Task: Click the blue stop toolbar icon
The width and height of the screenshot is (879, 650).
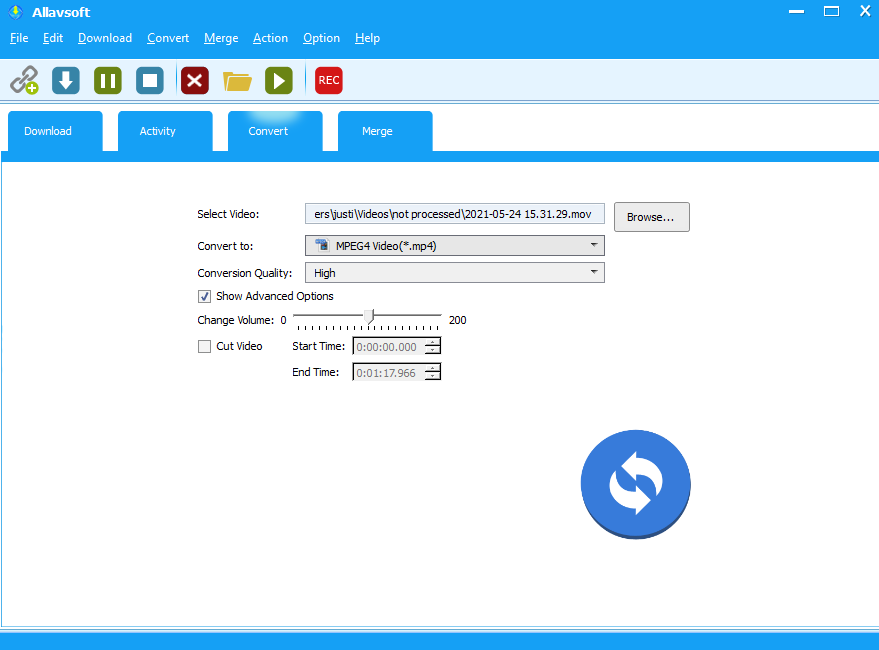Action: tap(150, 80)
